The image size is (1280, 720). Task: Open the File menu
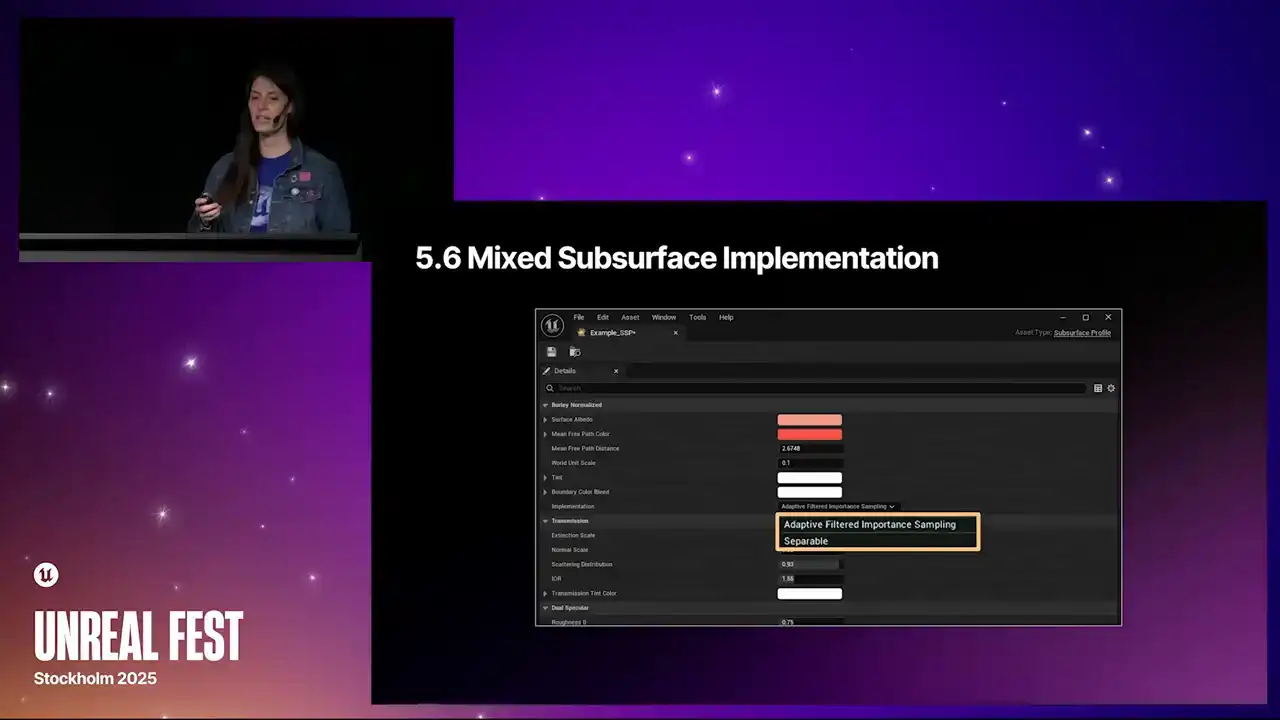pyautogui.click(x=578, y=317)
